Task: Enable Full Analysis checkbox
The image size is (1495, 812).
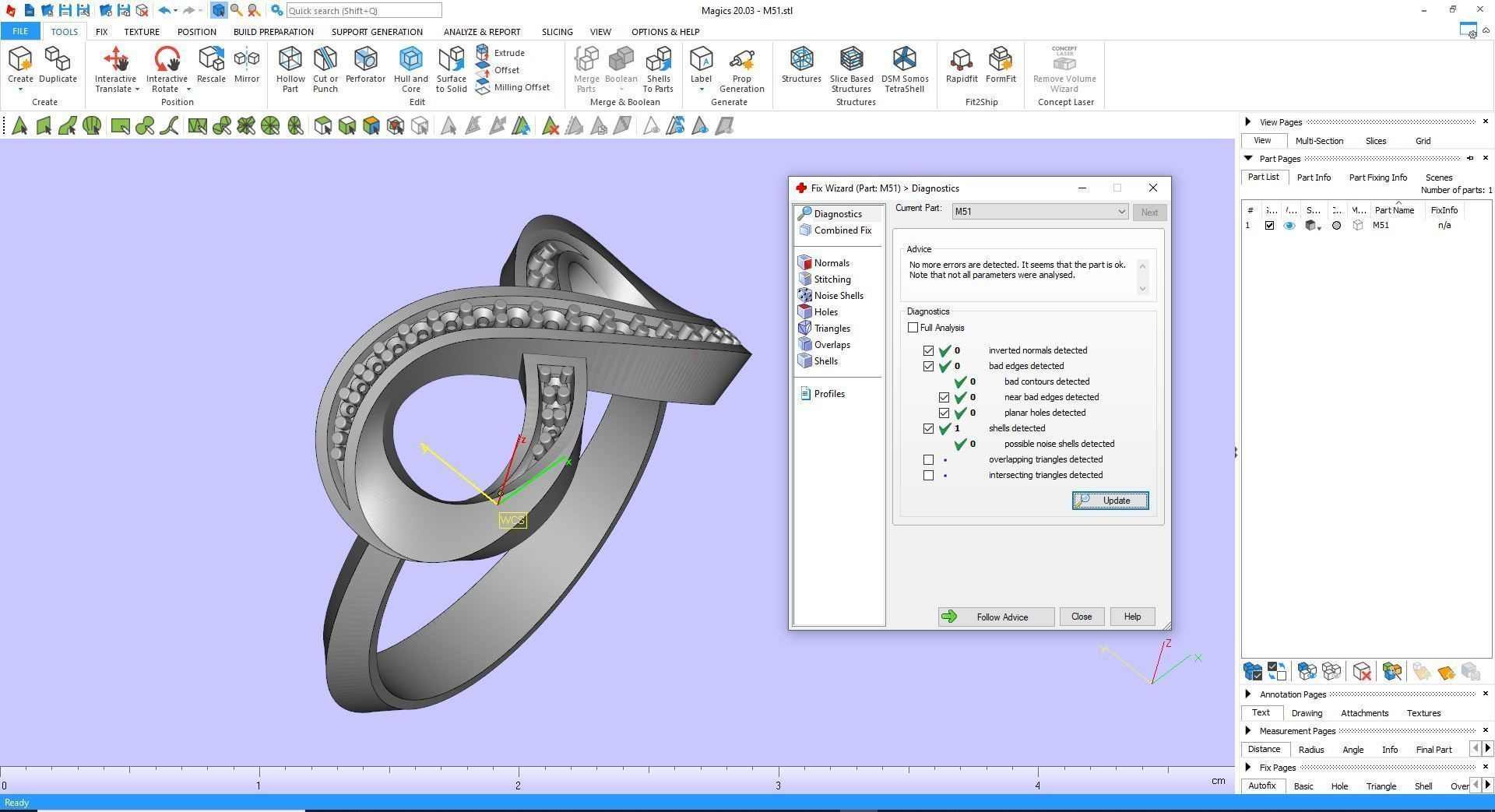Action: [x=913, y=328]
